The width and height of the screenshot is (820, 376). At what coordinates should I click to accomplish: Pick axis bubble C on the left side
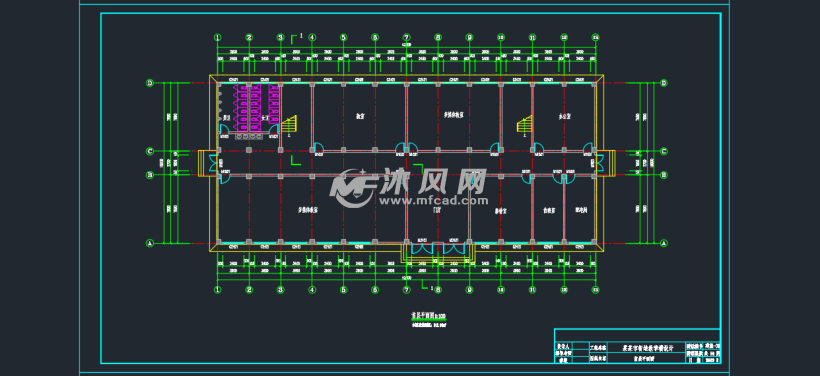[x=150, y=152]
